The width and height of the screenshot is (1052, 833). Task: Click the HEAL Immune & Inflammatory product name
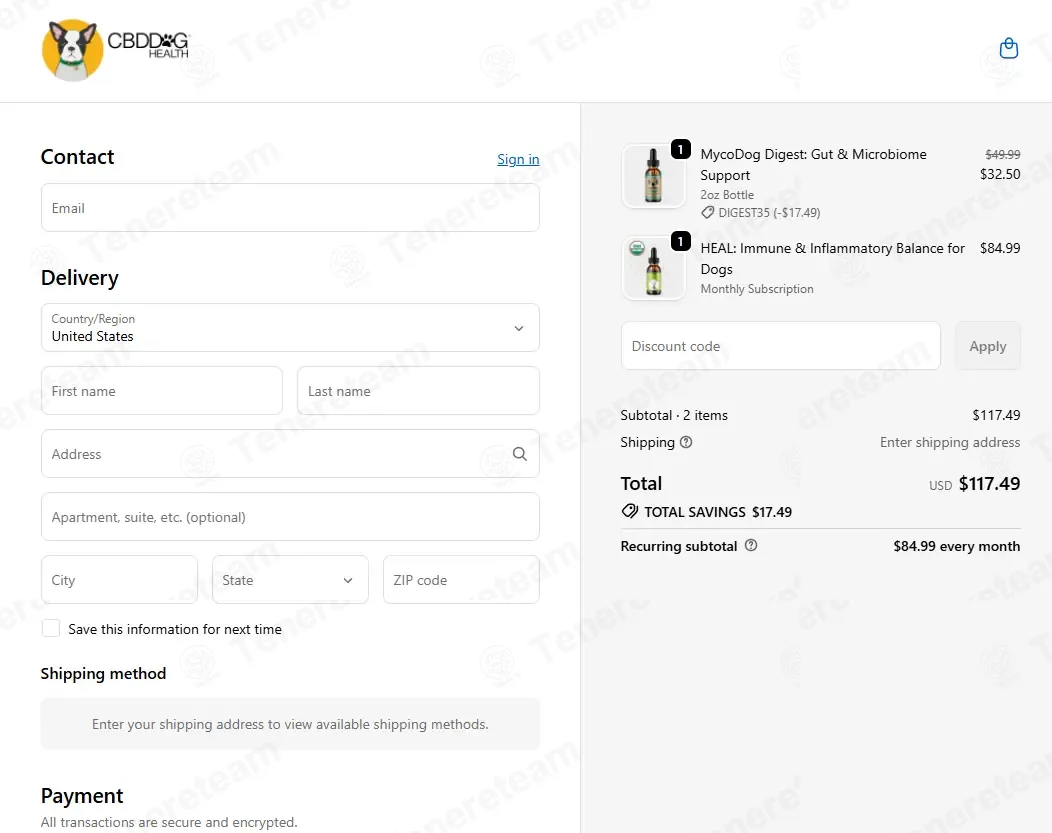tap(833, 258)
